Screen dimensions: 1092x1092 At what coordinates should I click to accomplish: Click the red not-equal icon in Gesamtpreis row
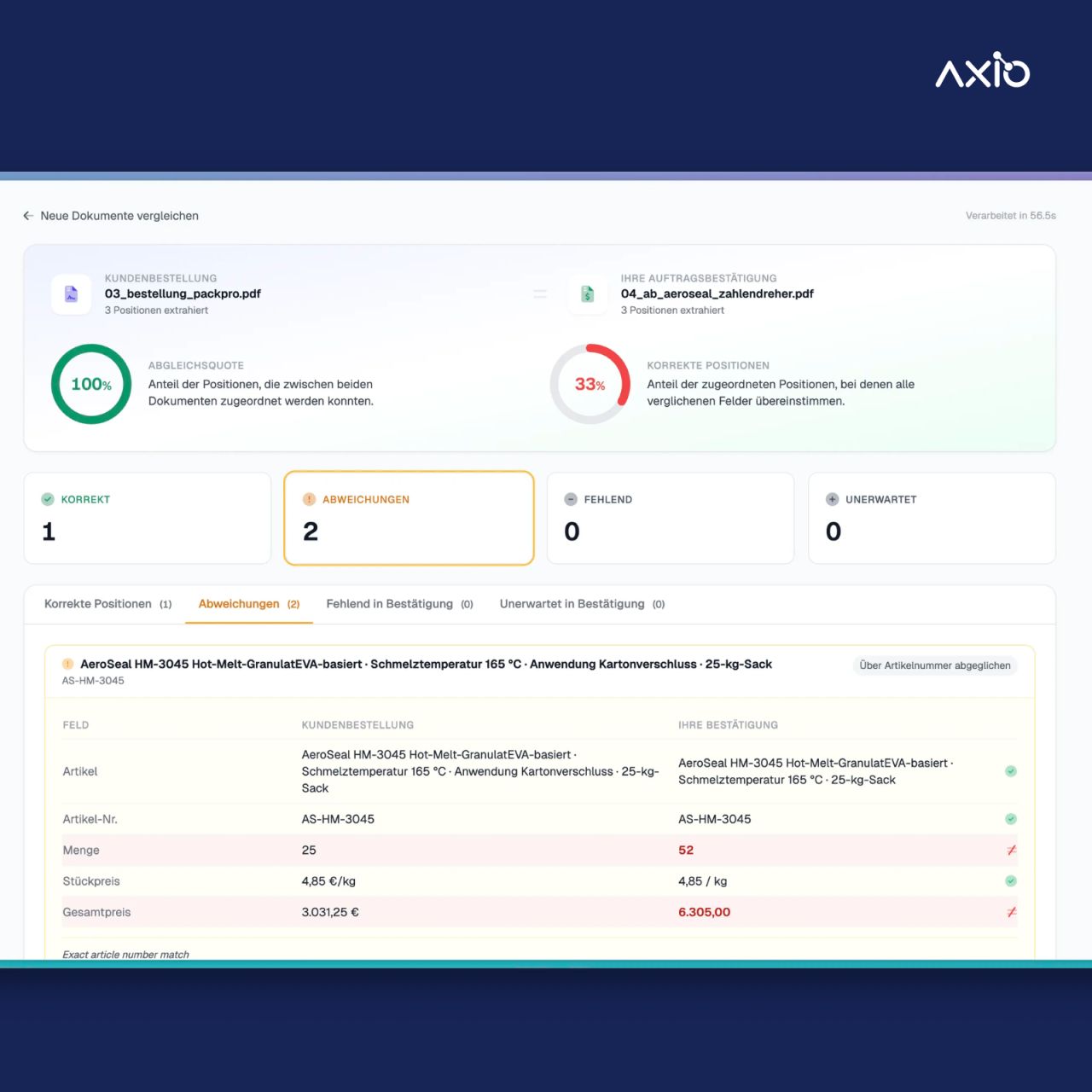point(1011,912)
